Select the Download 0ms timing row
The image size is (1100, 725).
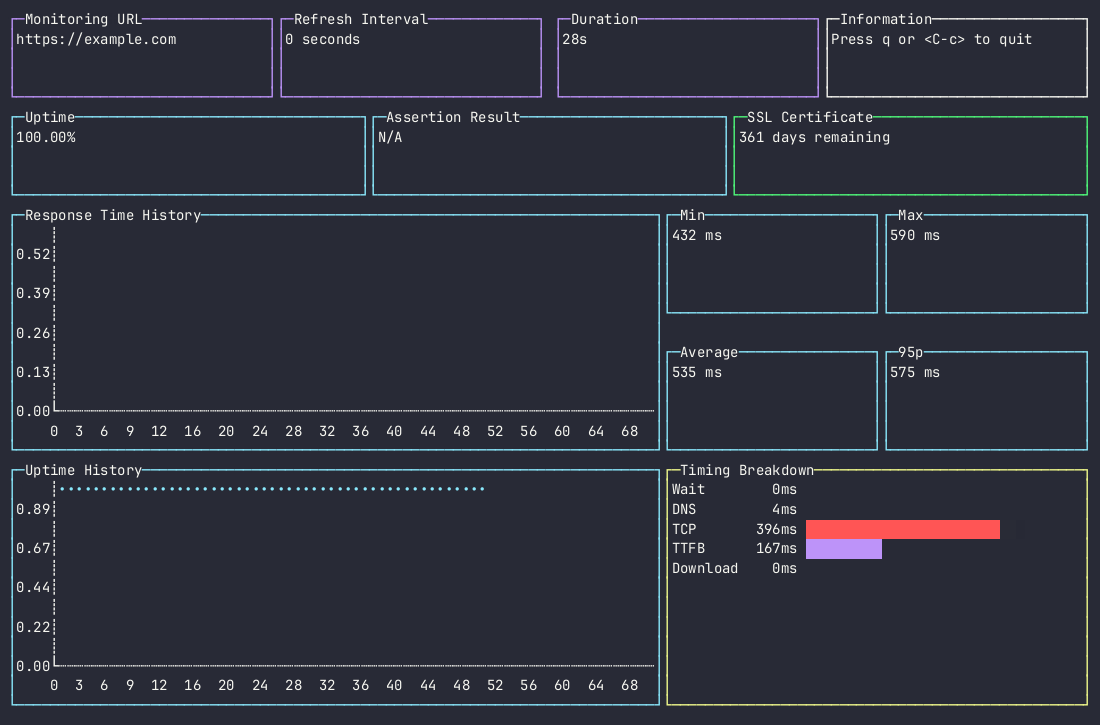pyautogui.click(x=735, y=568)
